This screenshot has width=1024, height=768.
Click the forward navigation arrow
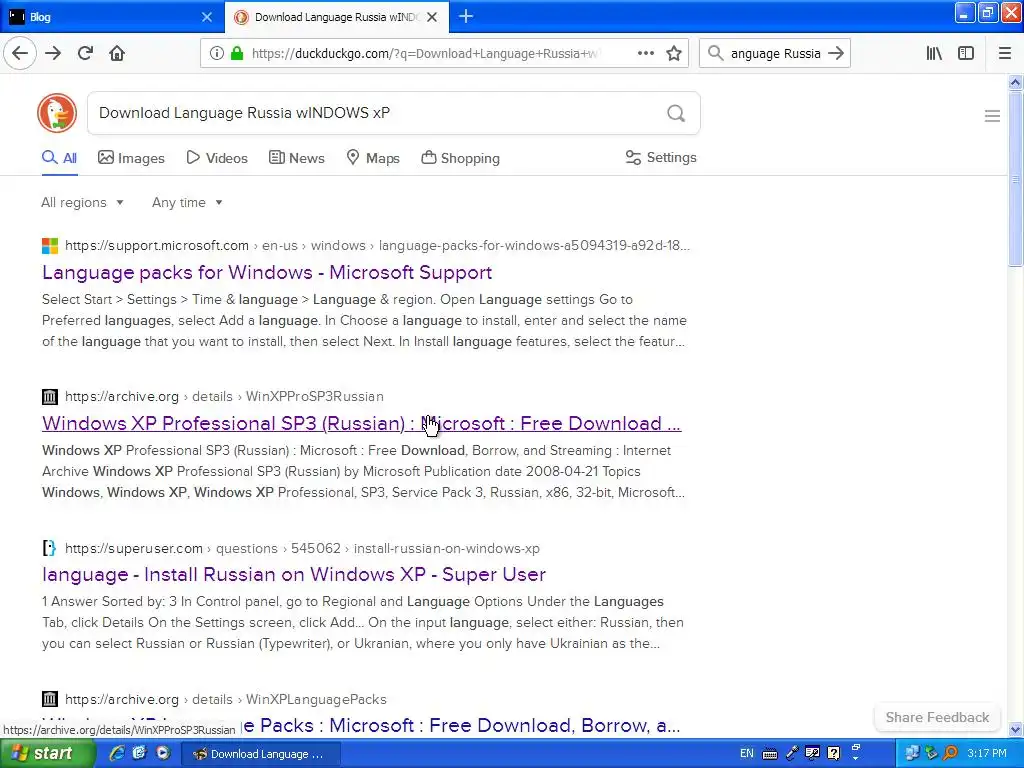tap(53, 53)
